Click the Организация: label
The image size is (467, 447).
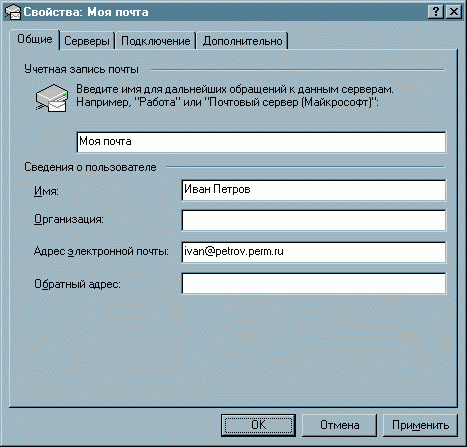click(69, 219)
